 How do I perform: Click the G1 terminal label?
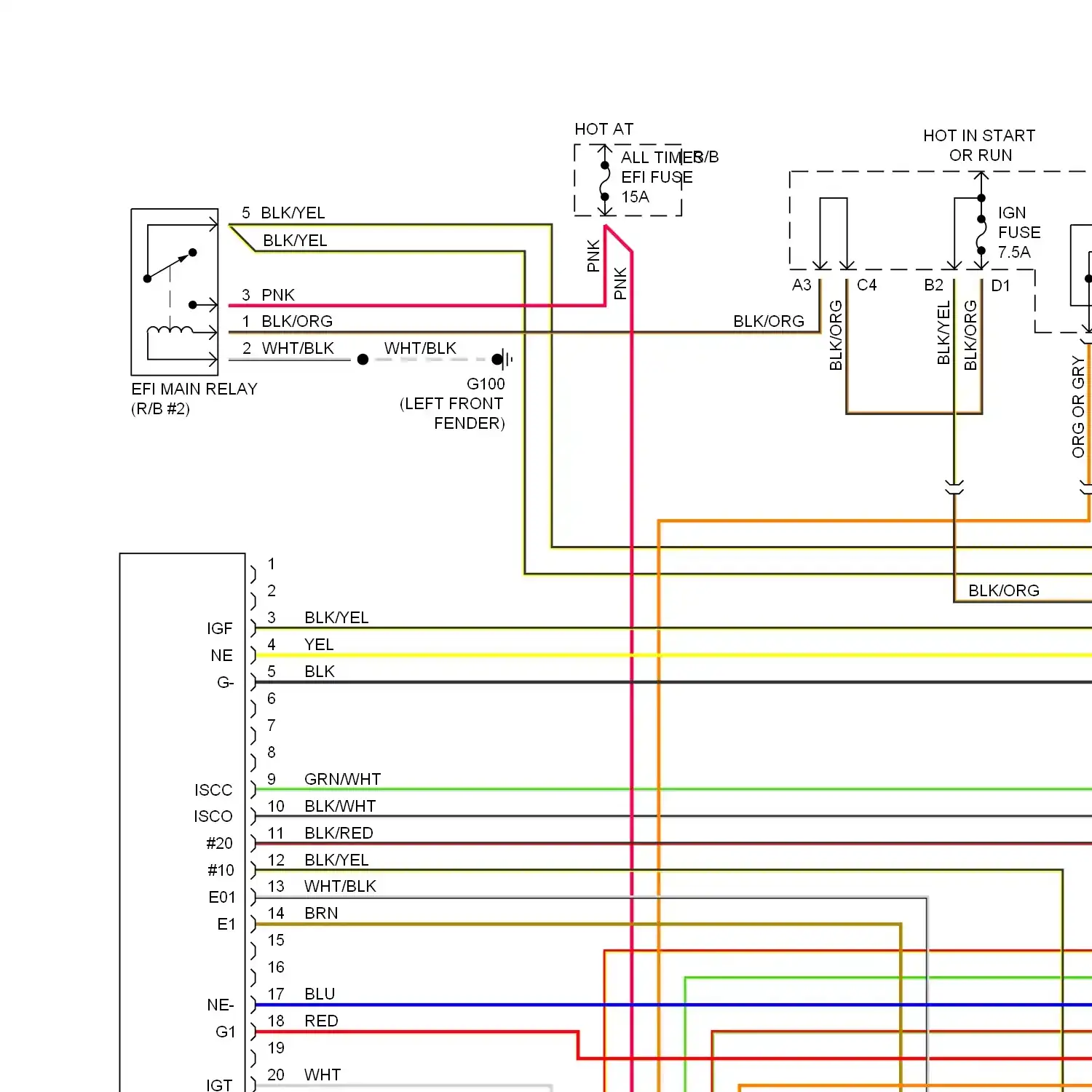point(226,1032)
